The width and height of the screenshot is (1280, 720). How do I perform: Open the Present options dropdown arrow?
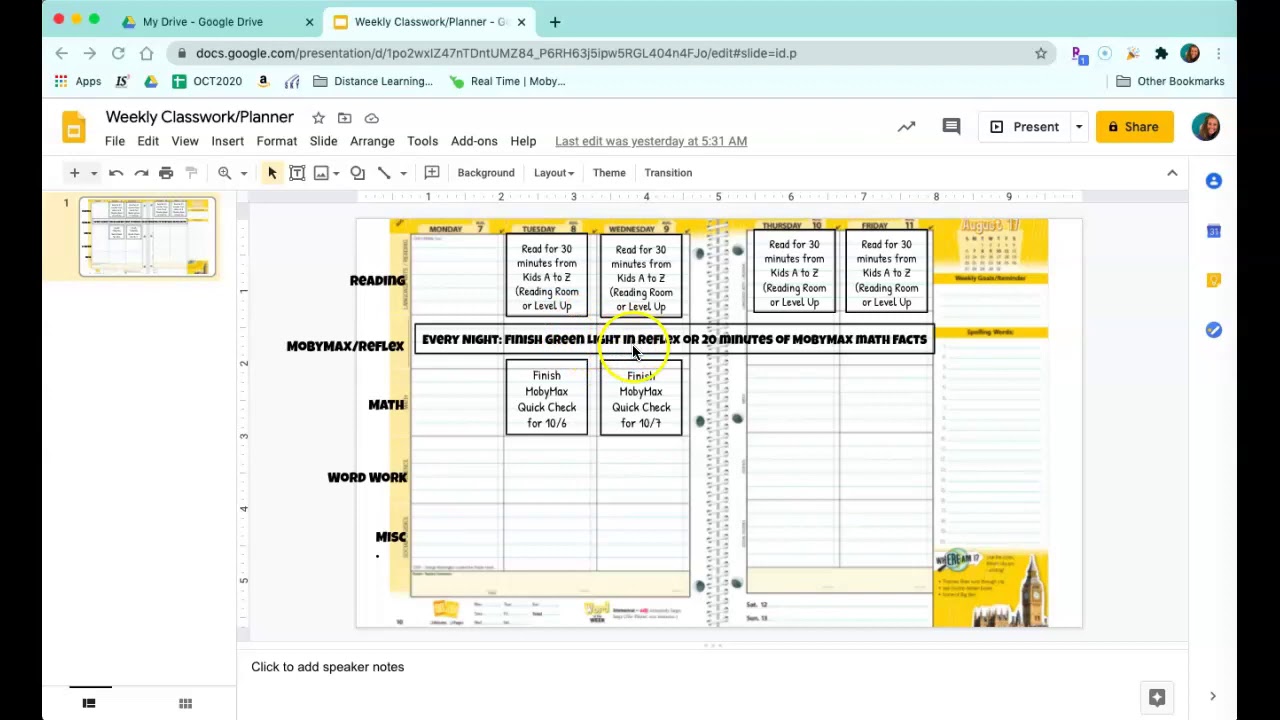pos(1079,127)
